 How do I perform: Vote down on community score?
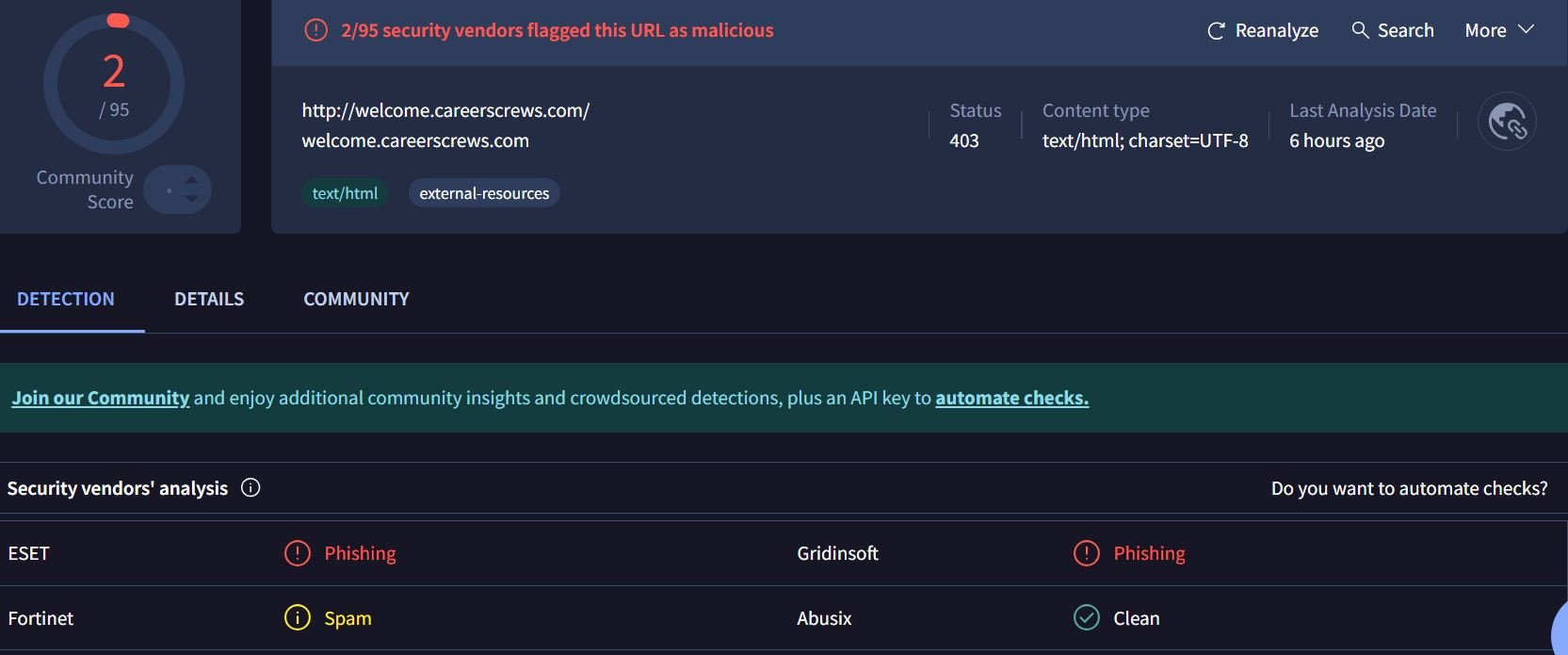[192, 199]
